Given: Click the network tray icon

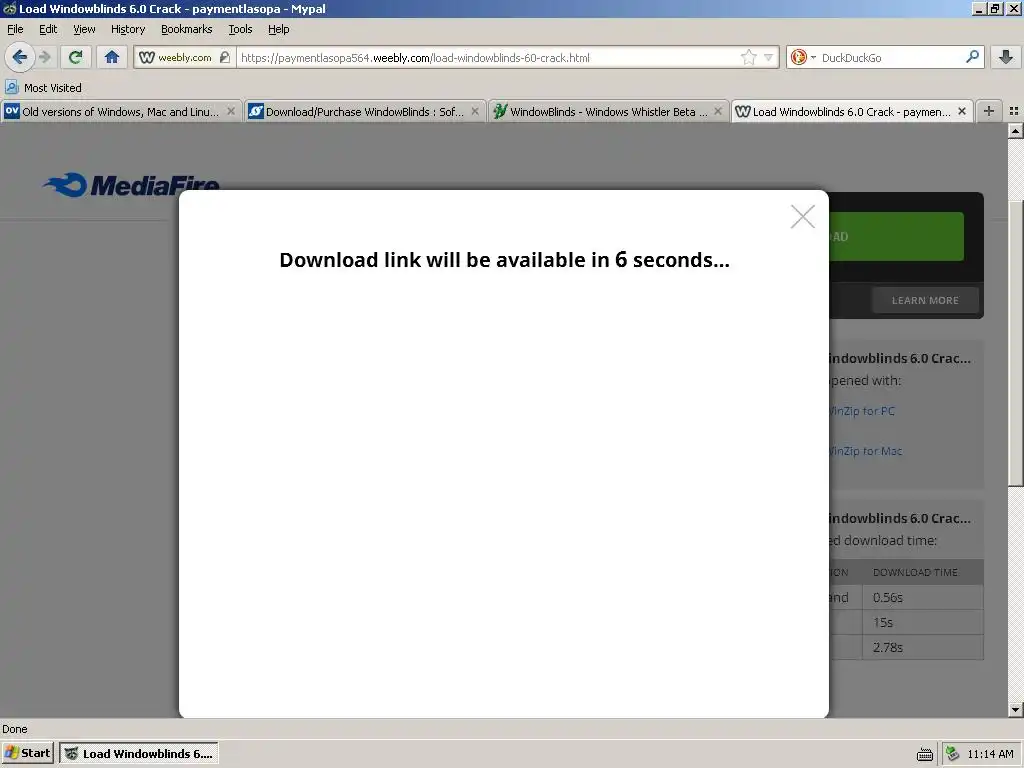Looking at the screenshot, I should pos(953,754).
